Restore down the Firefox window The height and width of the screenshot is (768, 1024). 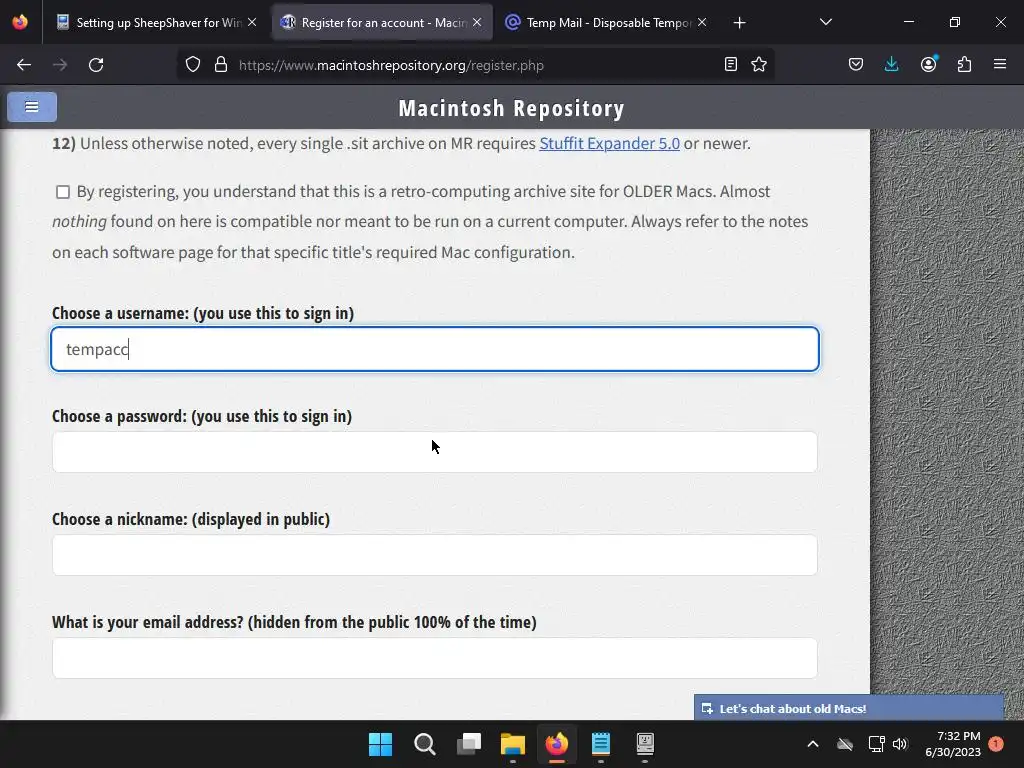point(955,22)
